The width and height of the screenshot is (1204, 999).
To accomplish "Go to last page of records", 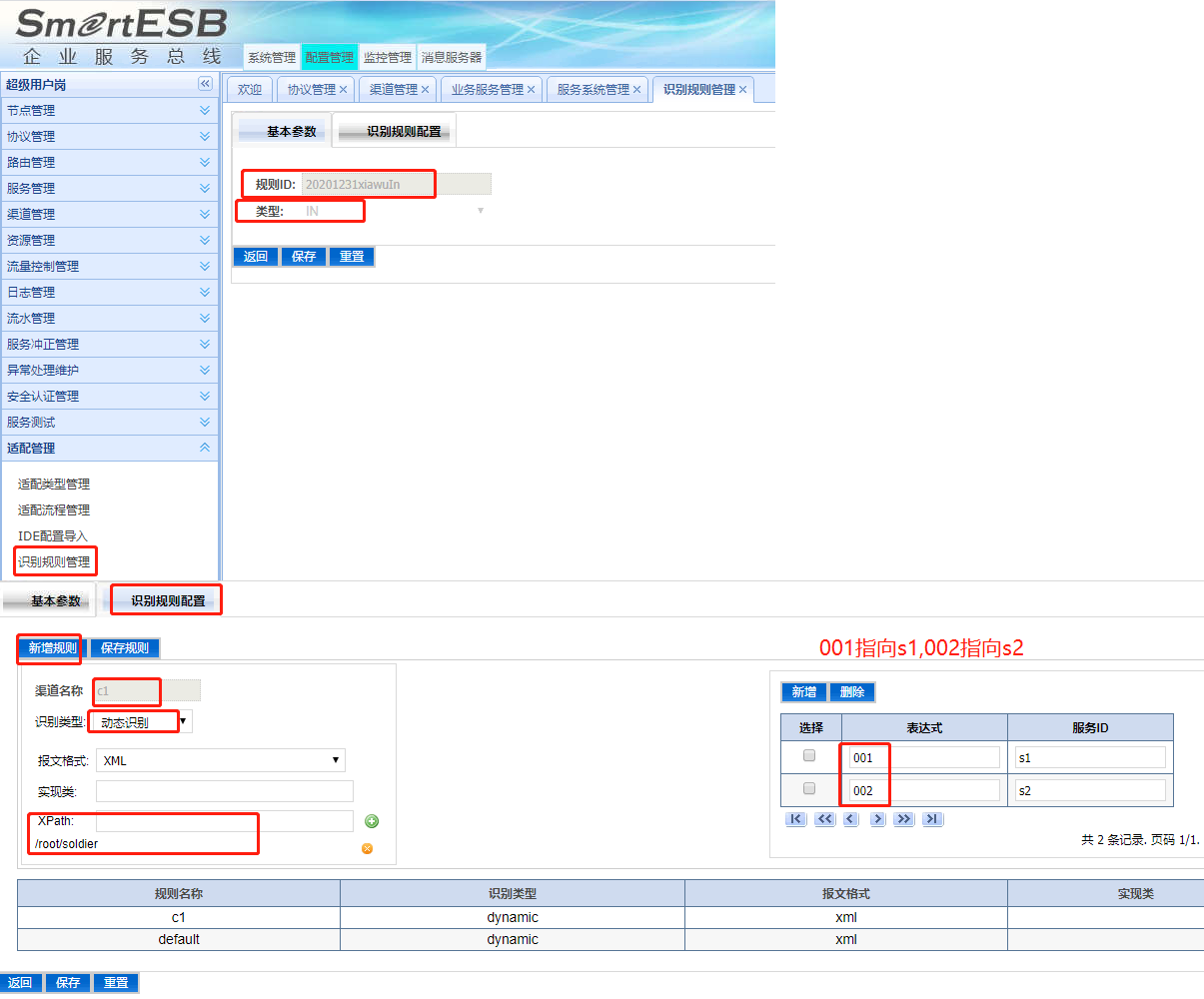I will (x=931, y=819).
